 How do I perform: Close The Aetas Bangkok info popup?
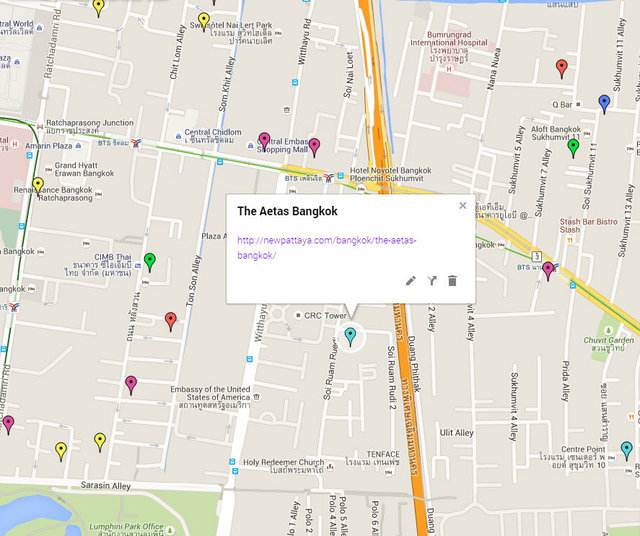coord(462,205)
